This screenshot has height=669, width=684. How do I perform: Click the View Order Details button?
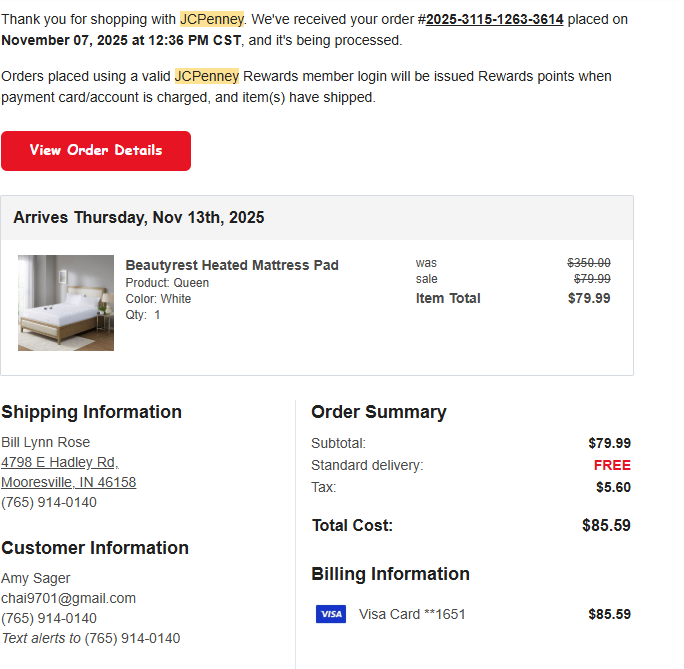tap(96, 151)
